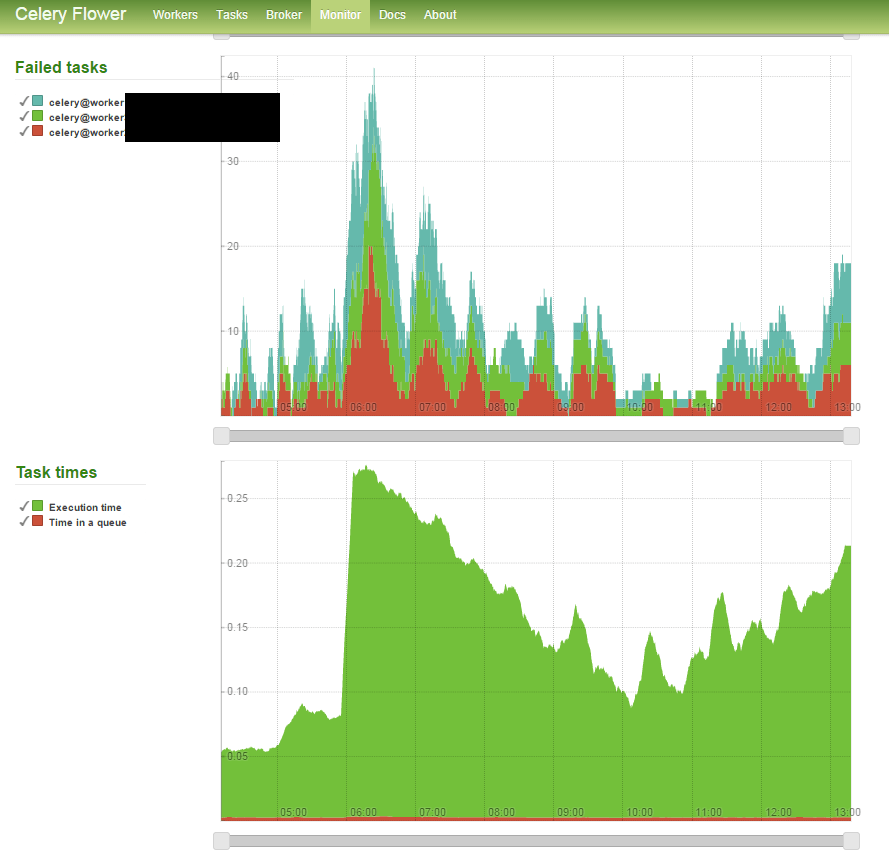Click the Task times range slider track

pyautogui.click(x=536, y=841)
